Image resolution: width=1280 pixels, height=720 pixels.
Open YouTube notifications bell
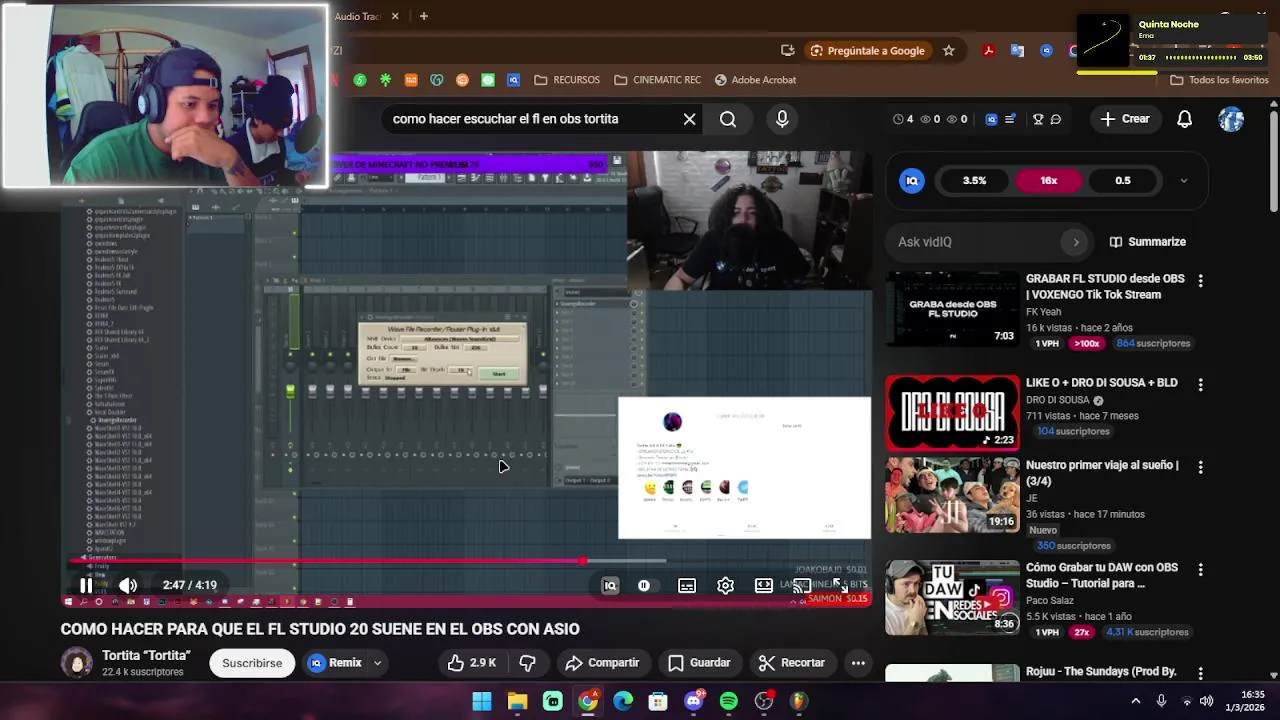point(1184,119)
